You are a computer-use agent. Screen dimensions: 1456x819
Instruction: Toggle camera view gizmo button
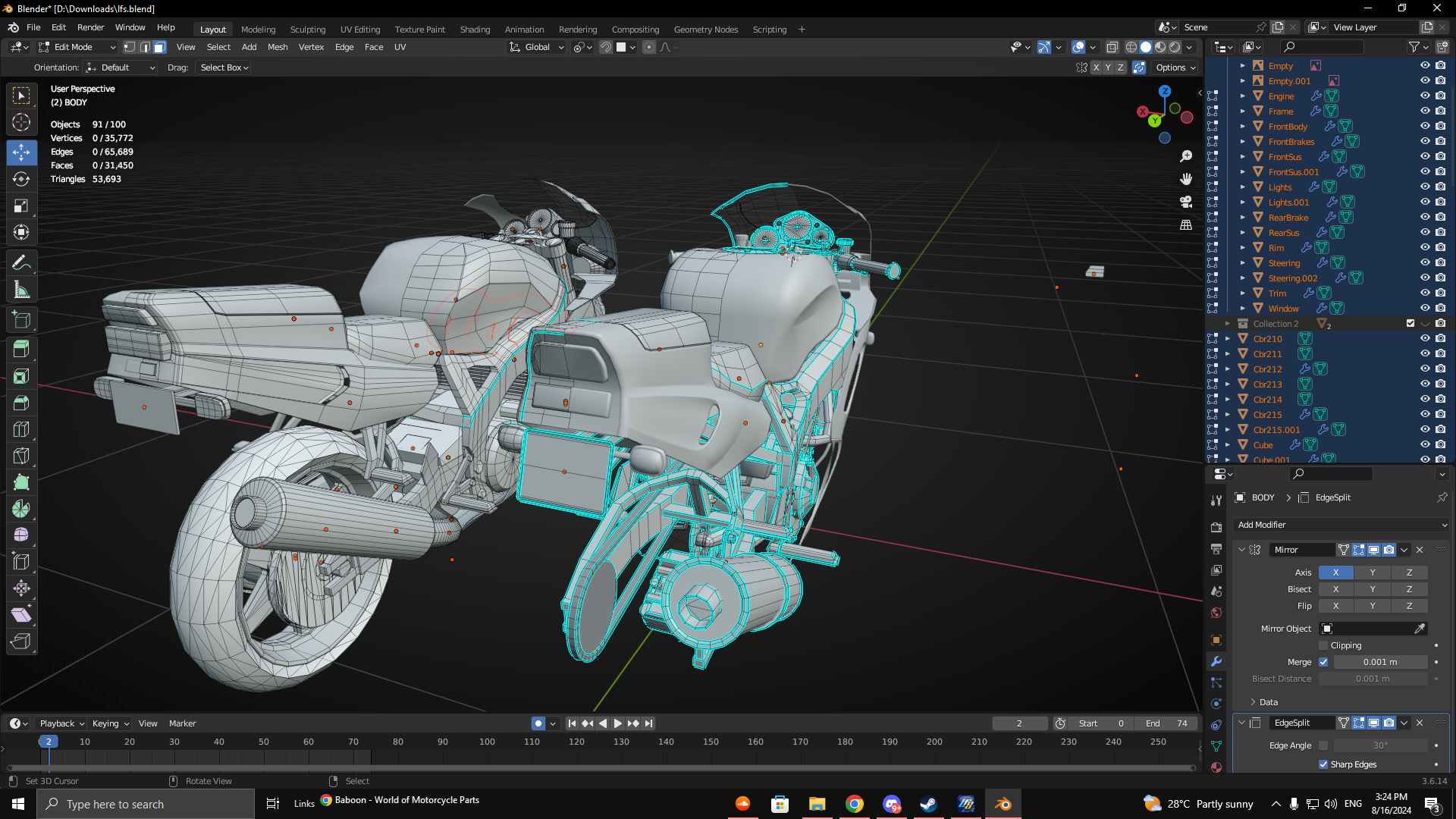click(x=1186, y=202)
